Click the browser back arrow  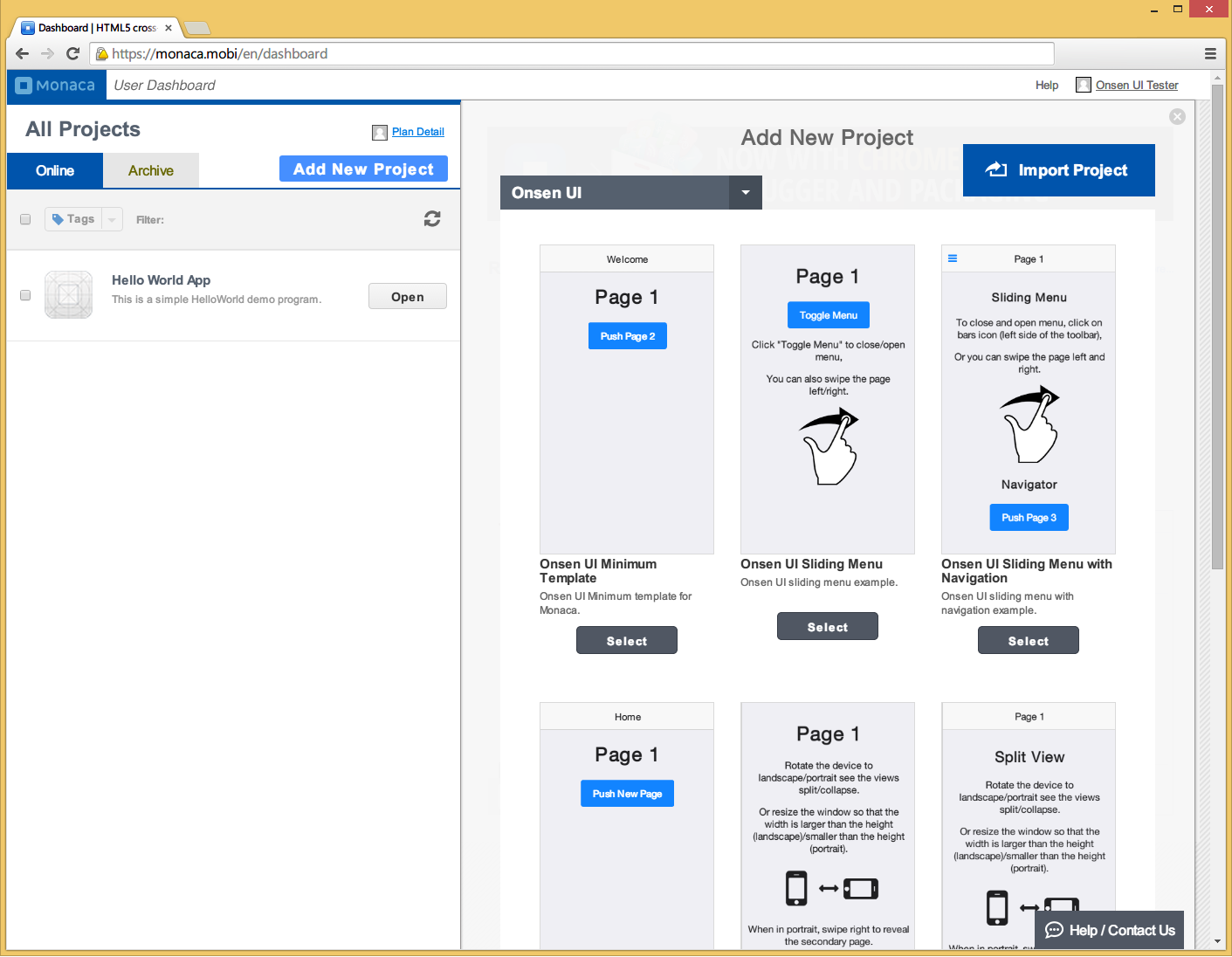[x=21, y=53]
